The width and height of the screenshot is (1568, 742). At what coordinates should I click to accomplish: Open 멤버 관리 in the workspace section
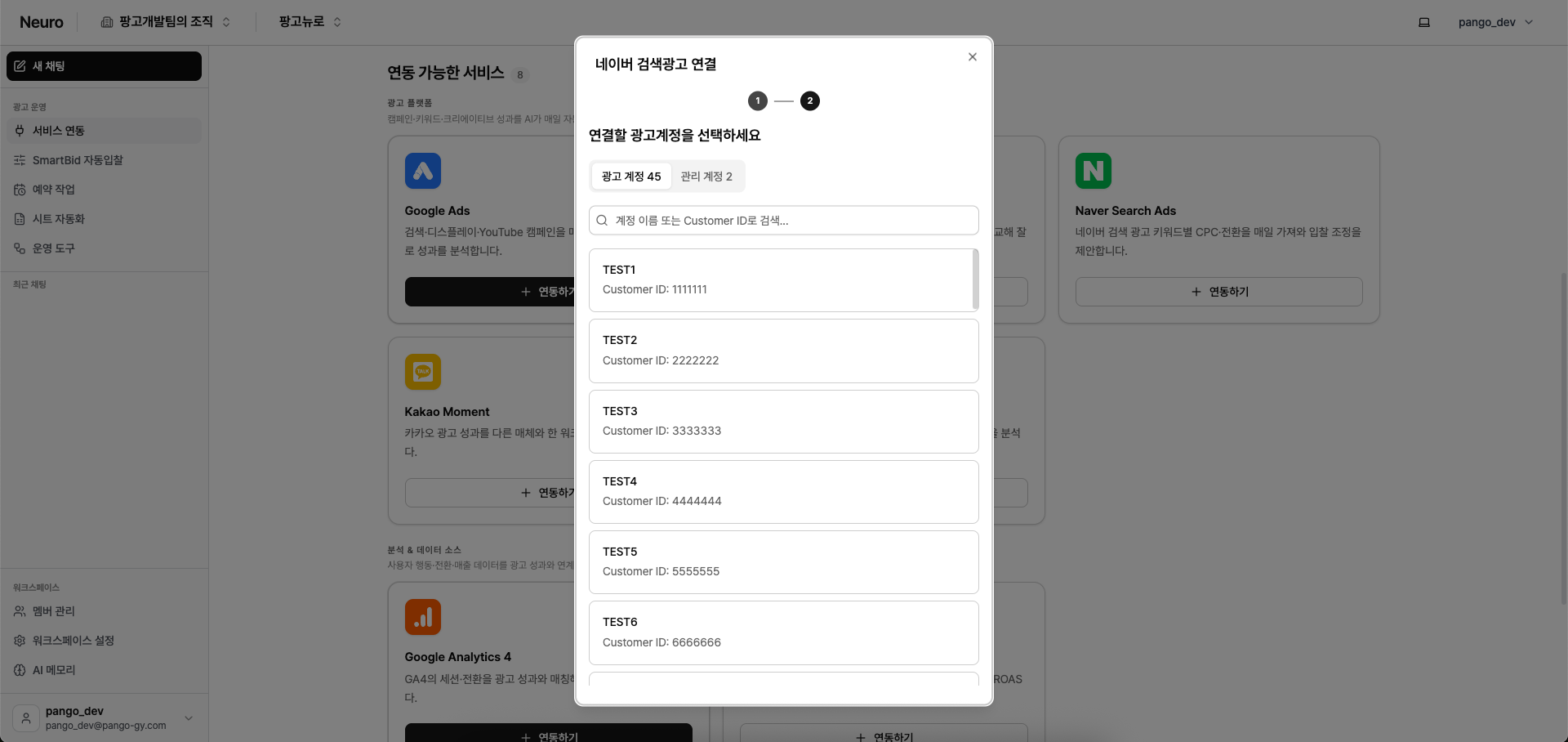(x=104, y=611)
